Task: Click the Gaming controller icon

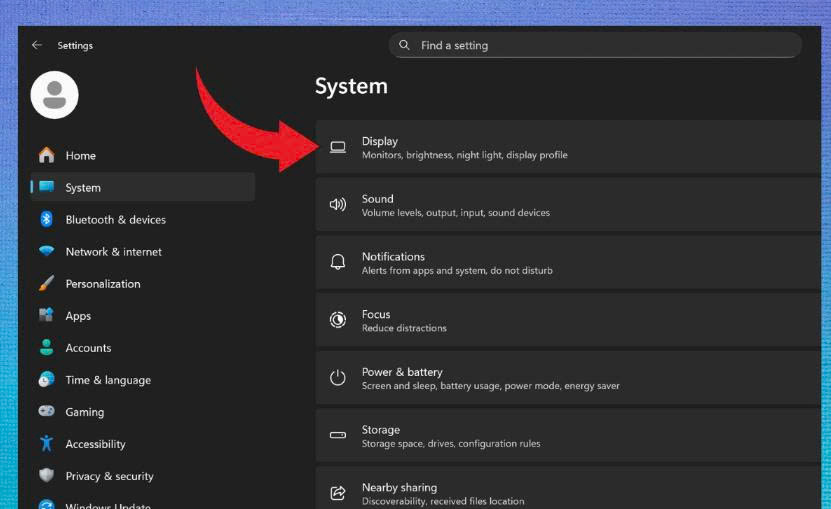Action: (47, 411)
